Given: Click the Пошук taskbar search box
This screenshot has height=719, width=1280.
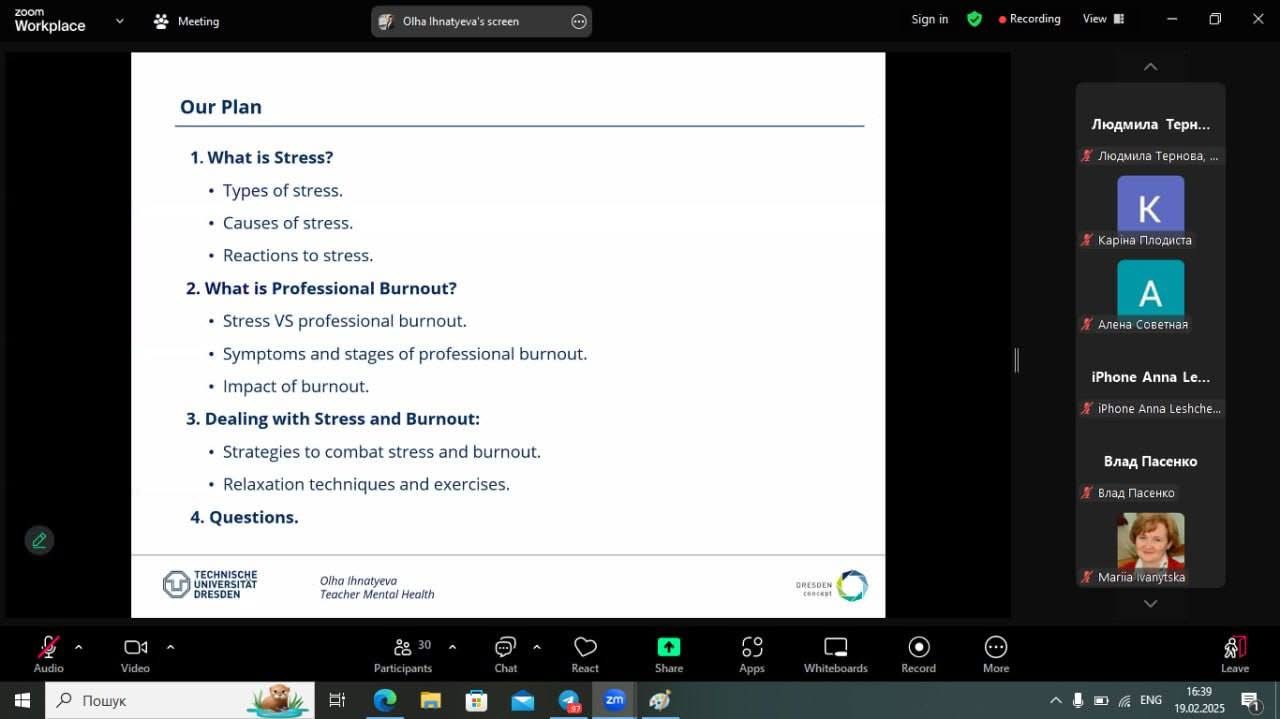Looking at the screenshot, I should (x=180, y=700).
